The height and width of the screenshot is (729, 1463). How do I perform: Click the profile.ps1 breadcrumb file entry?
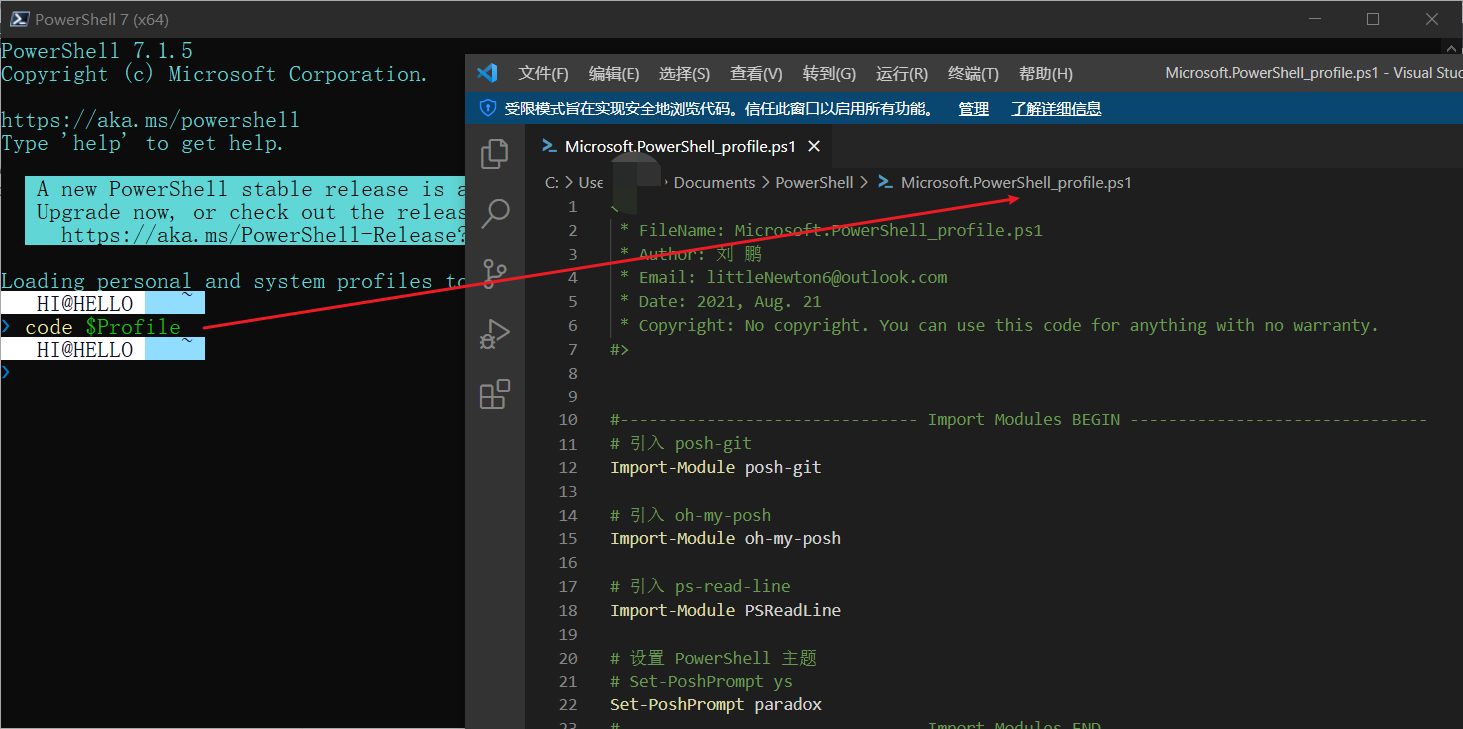click(x=1005, y=183)
